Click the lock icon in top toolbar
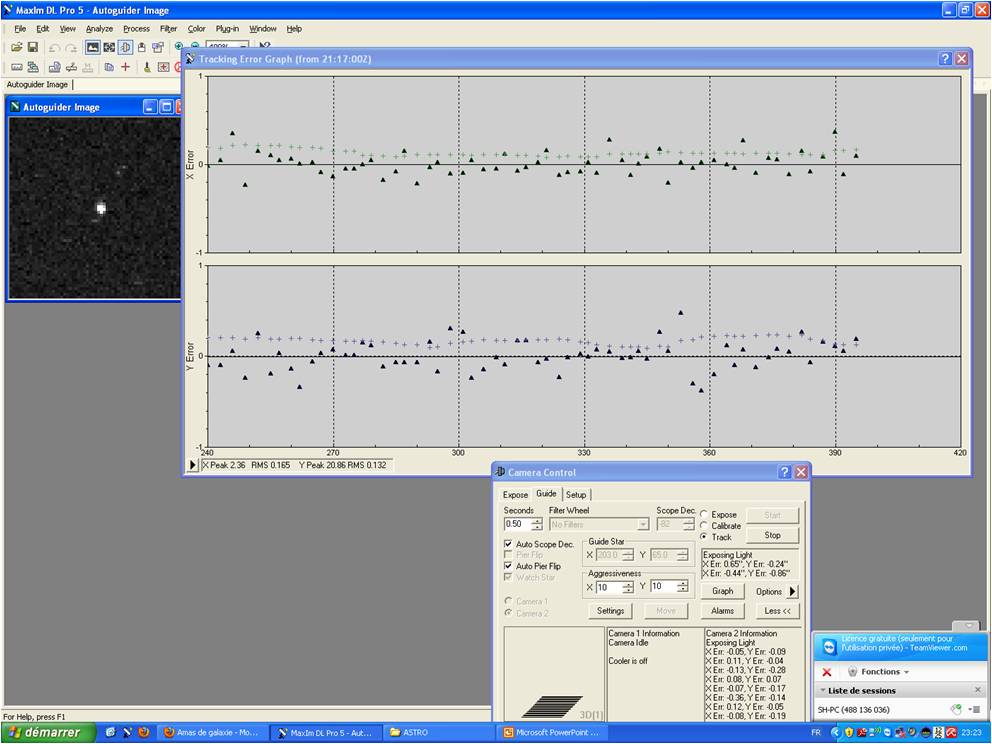Image resolution: width=992 pixels, height=744 pixels. tap(141, 47)
